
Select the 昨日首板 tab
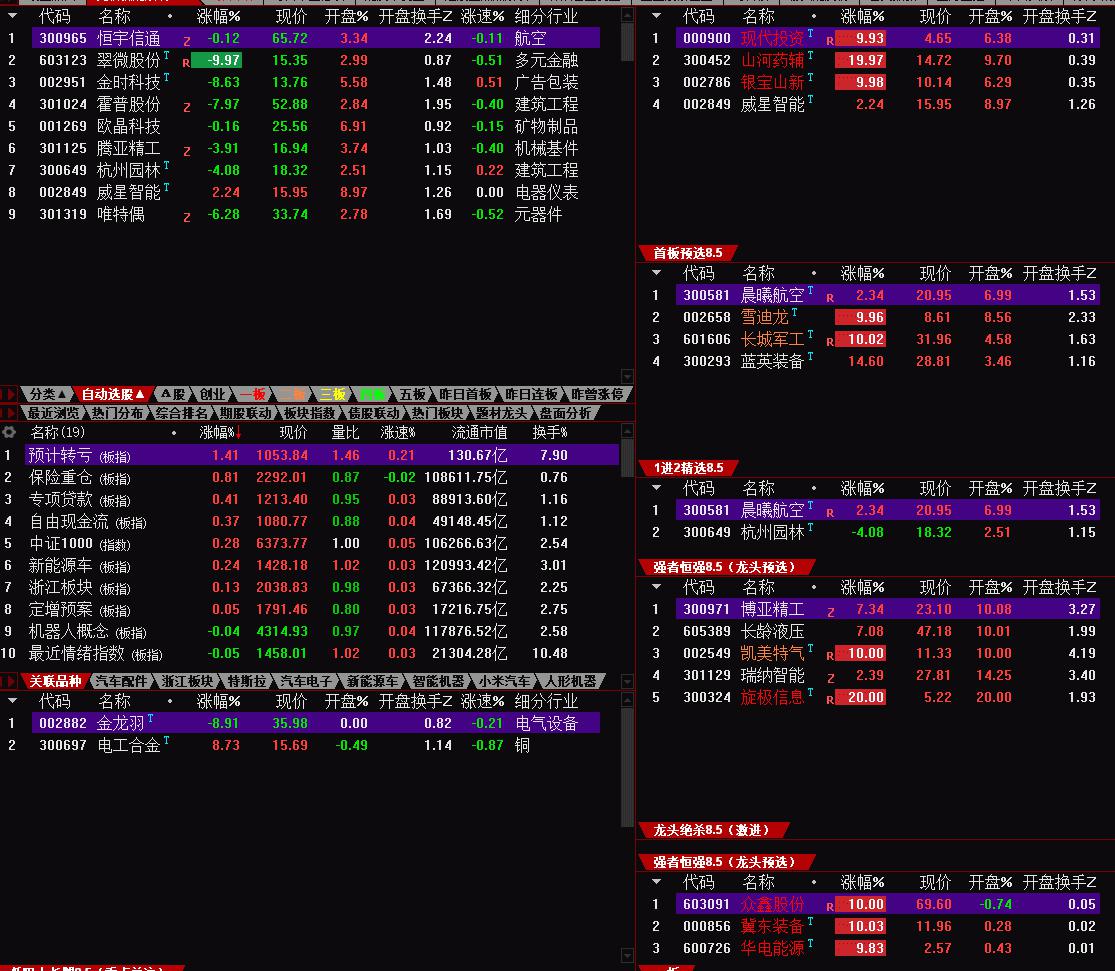[x=465, y=394]
